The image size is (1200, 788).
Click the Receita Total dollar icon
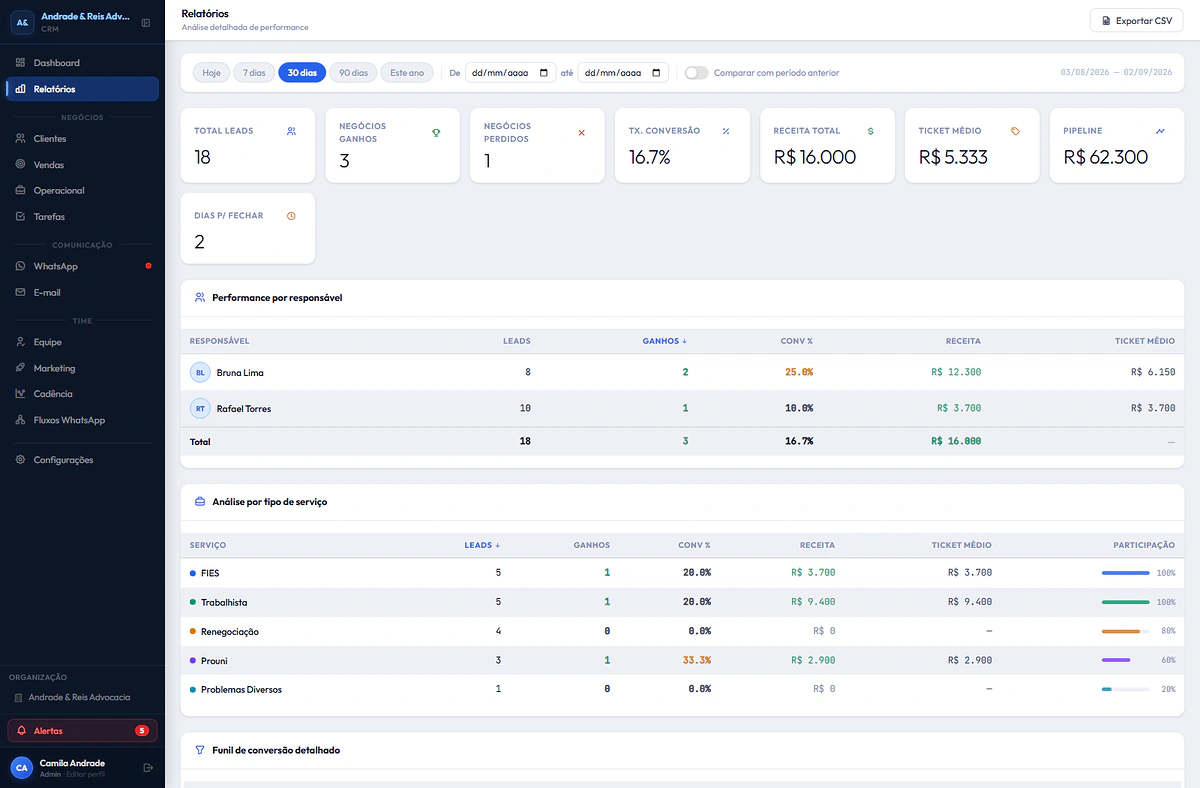[x=870, y=131]
